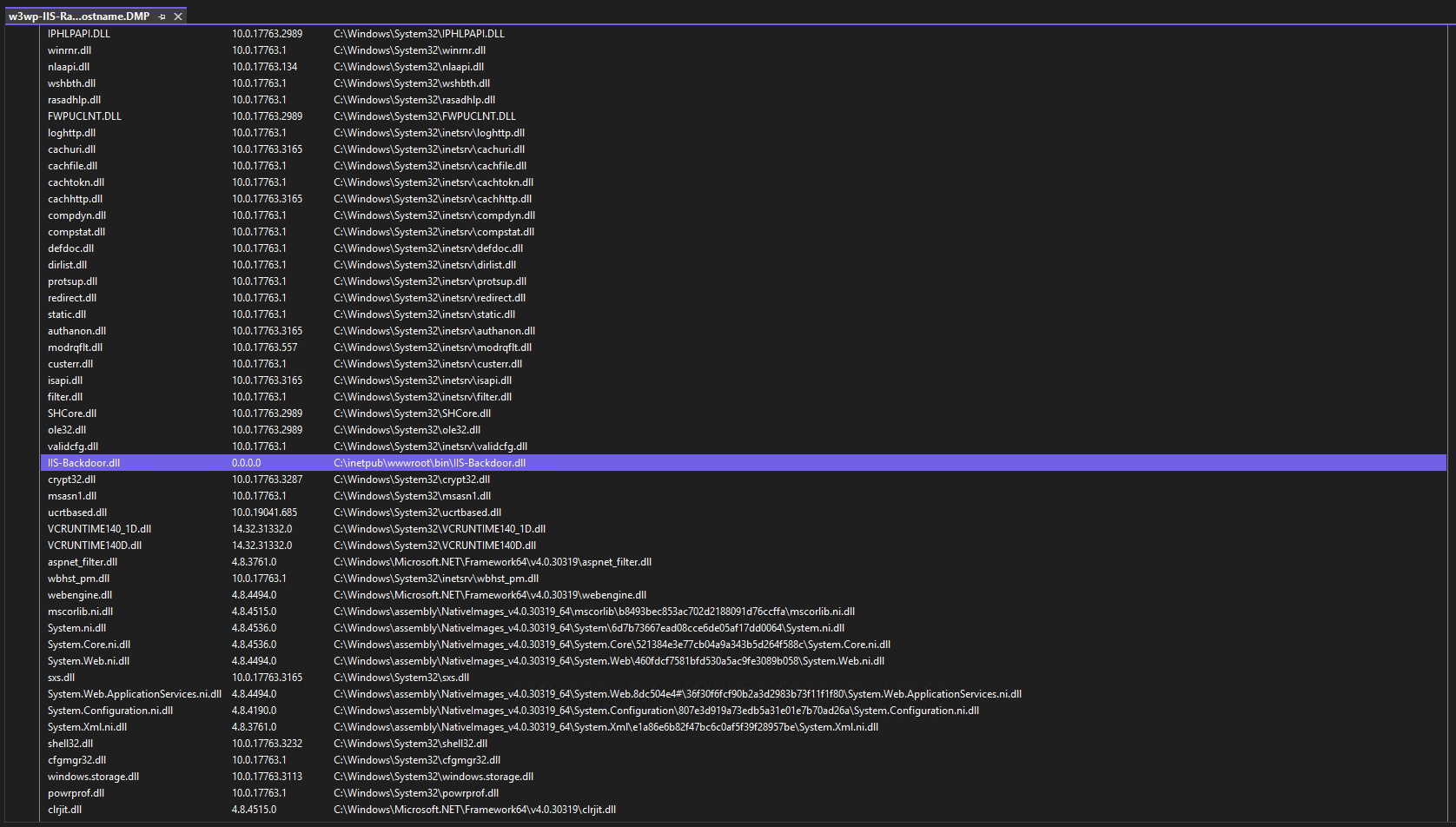The image size is (1456, 827).
Task: Select sxs.dll row
Action: pos(744,678)
